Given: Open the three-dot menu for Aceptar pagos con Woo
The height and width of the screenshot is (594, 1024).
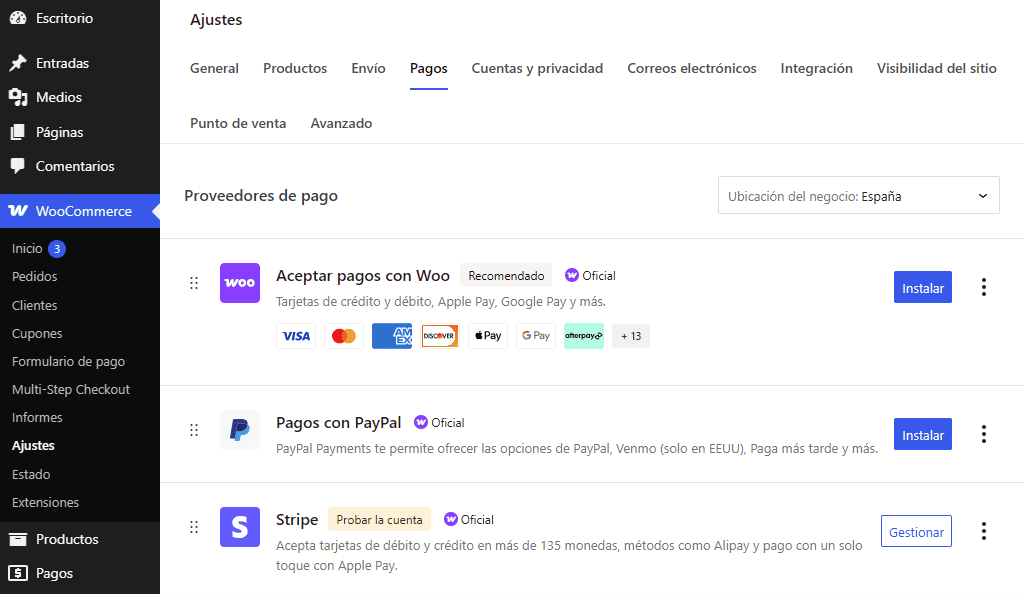Looking at the screenshot, I should tap(984, 287).
